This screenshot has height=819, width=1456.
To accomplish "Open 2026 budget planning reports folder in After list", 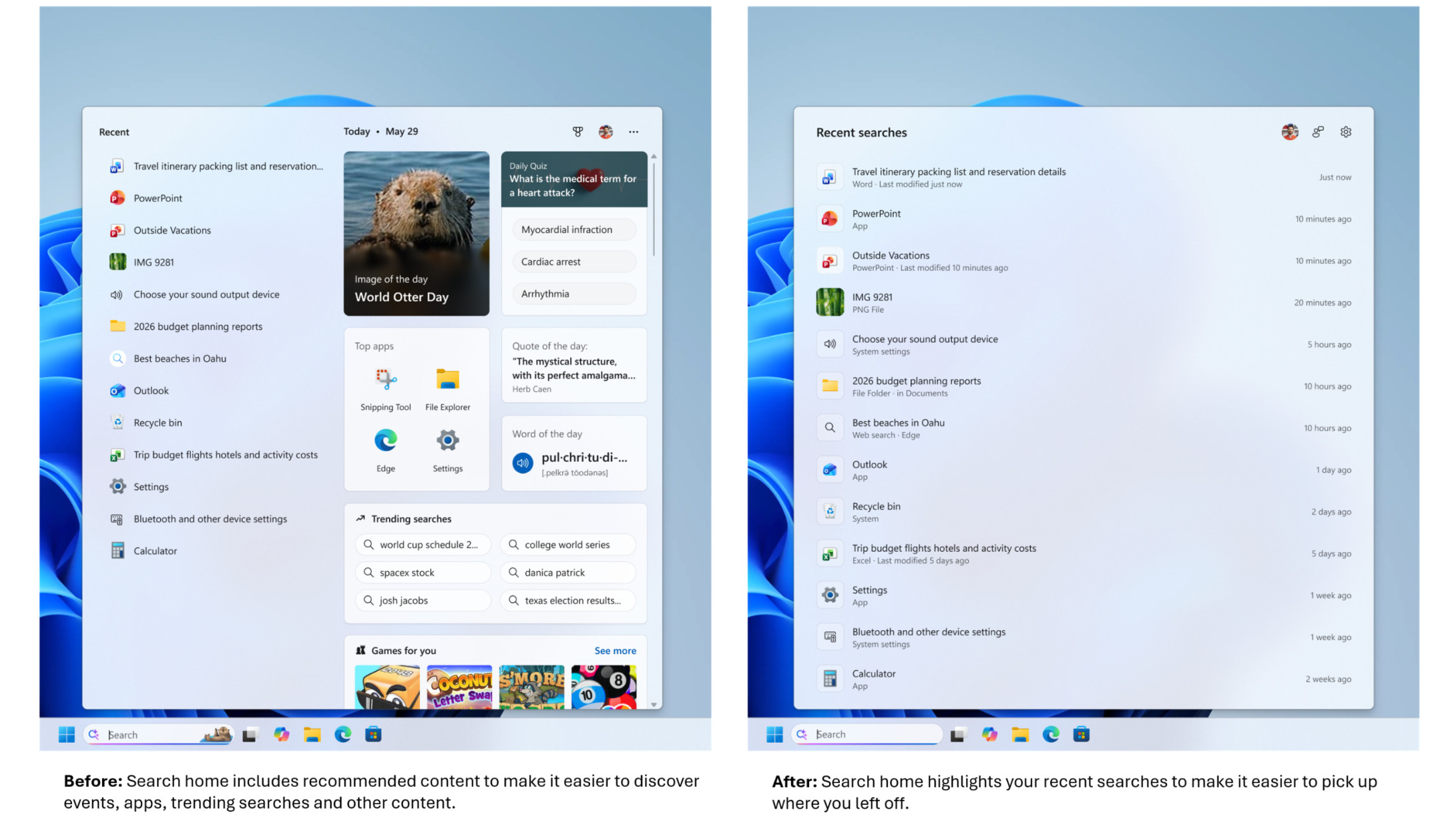I will click(x=1083, y=386).
